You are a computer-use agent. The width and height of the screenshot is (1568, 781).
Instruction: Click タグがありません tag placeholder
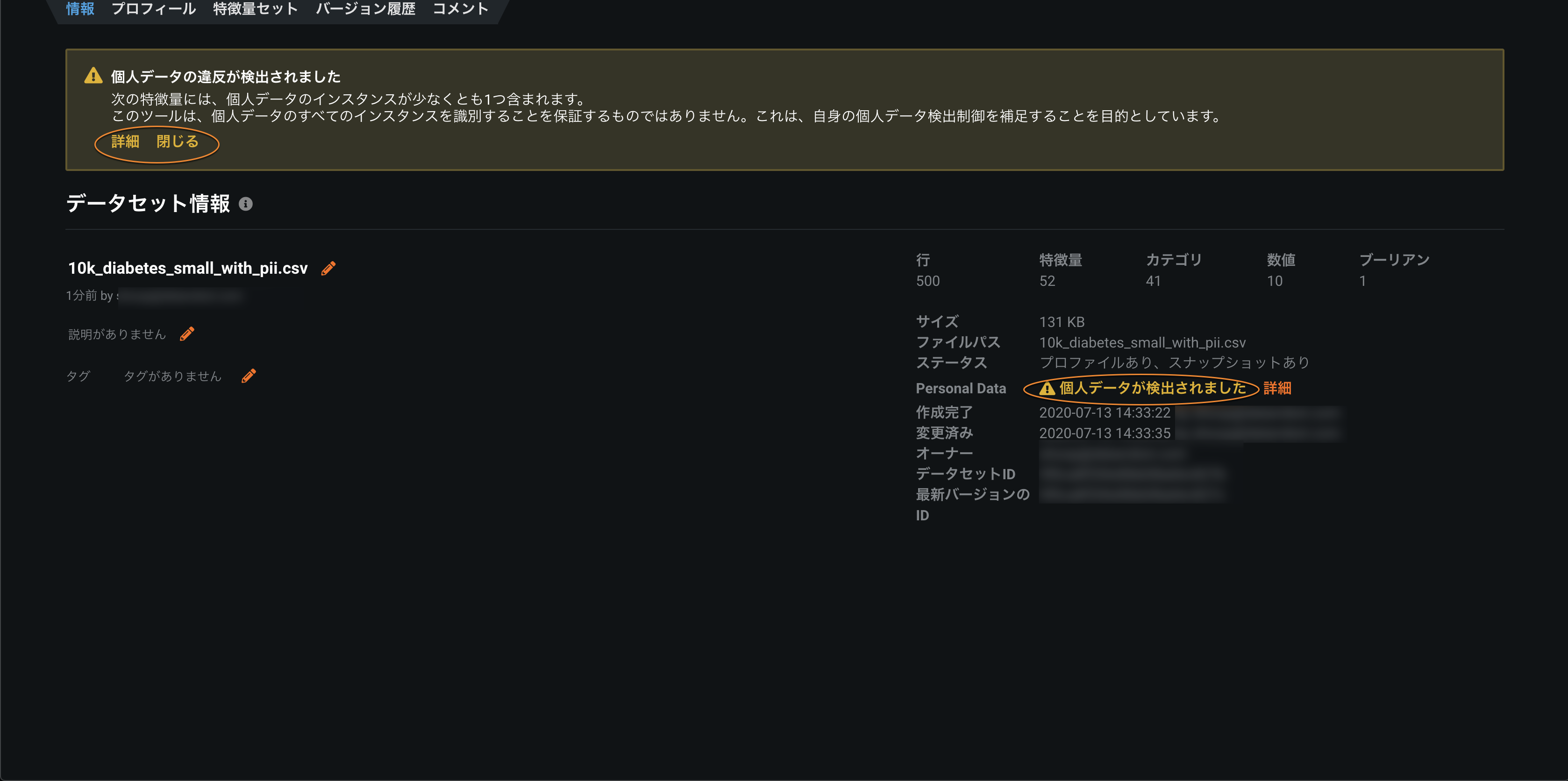pos(172,376)
